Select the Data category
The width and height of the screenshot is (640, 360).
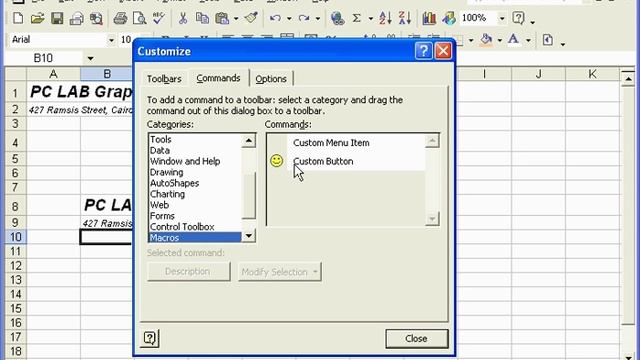pos(195,151)
